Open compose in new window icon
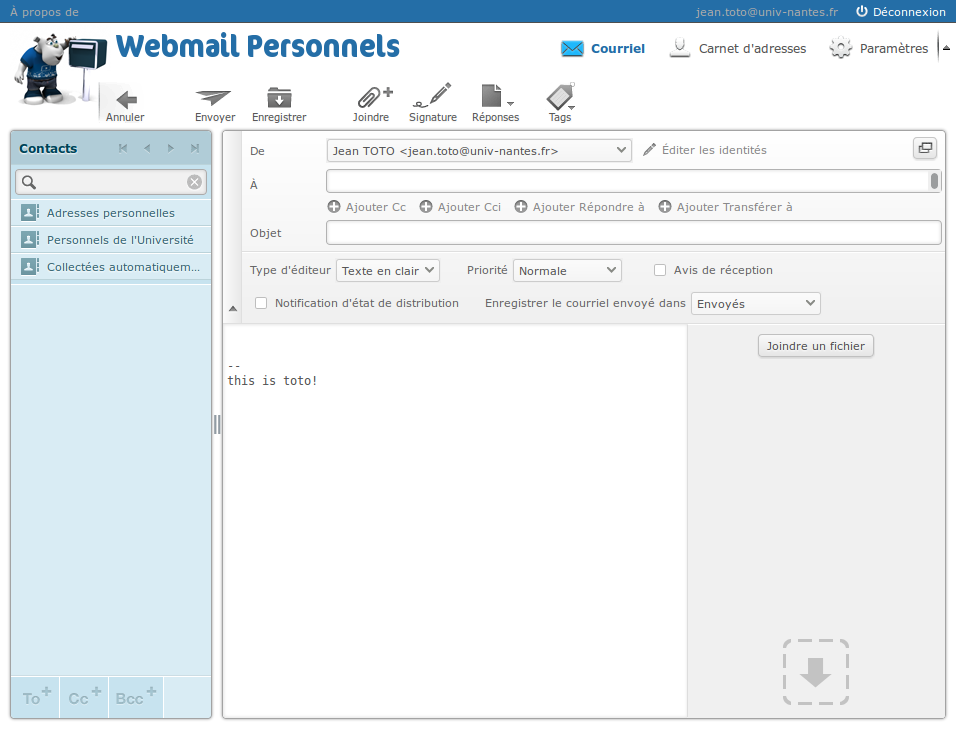The width and height of the screenshot is (956, 739). tap(924, 148)
